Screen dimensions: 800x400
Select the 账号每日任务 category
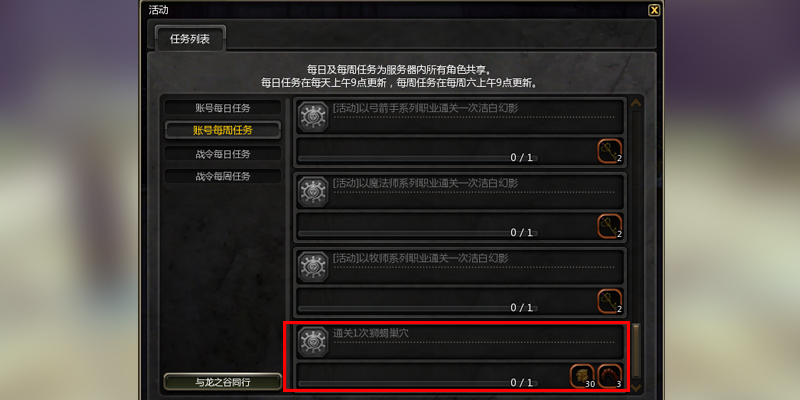222,108
